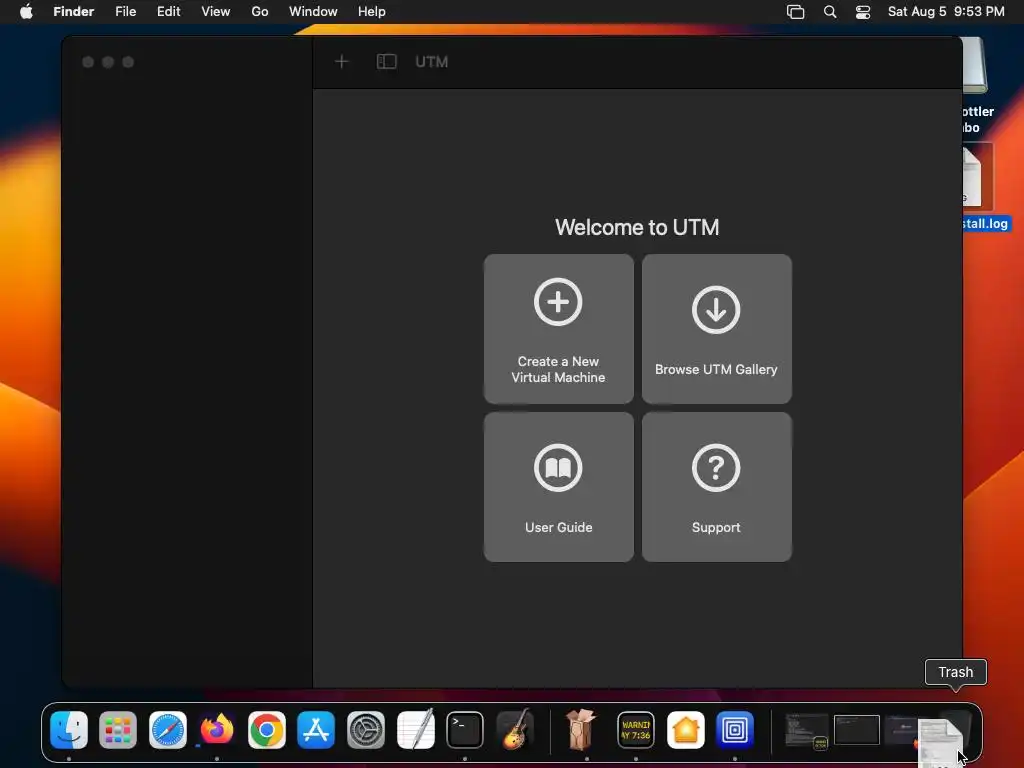Launch Google Chrome from the Dock
The height and width of the screenshot is (768, 1024).
pyautogui.click(x=266, y=729)
